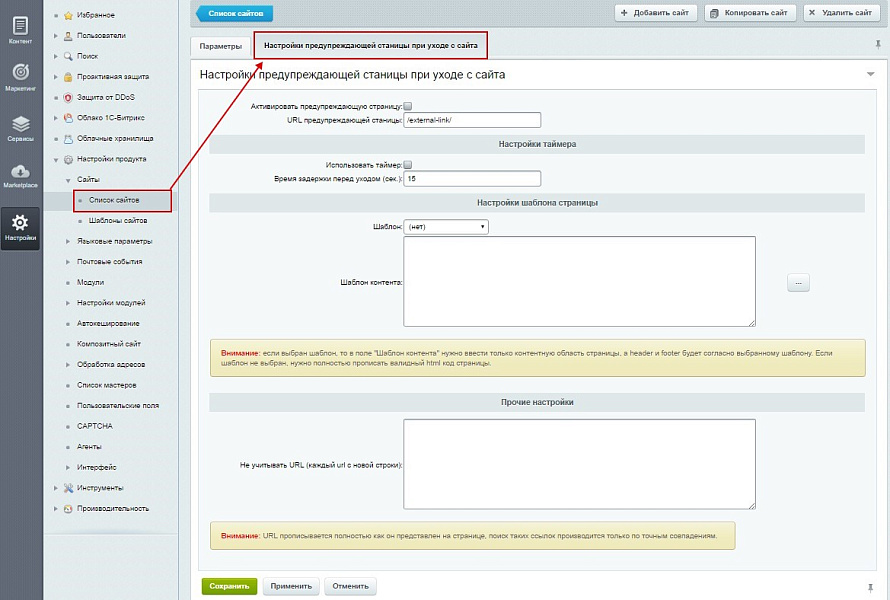Collapse the Сайты tree node
890x600 pixels.
[x=68, y=180]
